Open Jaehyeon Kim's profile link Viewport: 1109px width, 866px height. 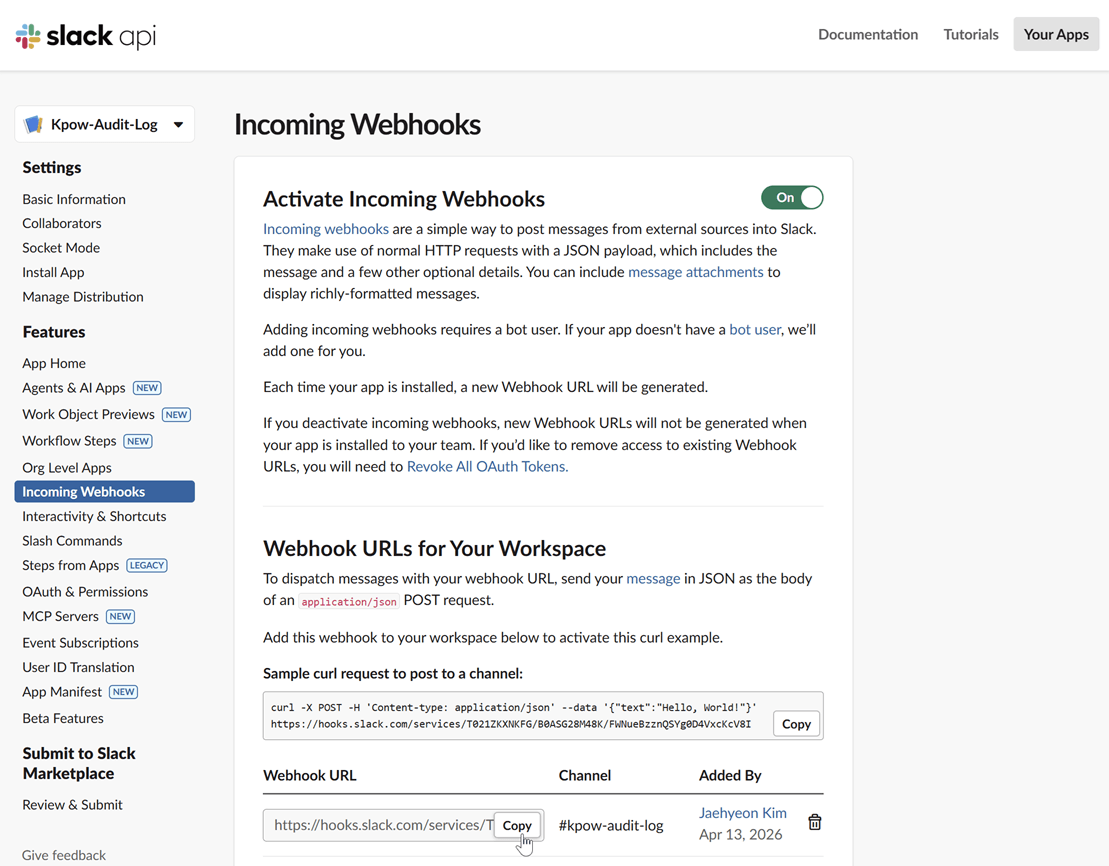pos(743,813)
